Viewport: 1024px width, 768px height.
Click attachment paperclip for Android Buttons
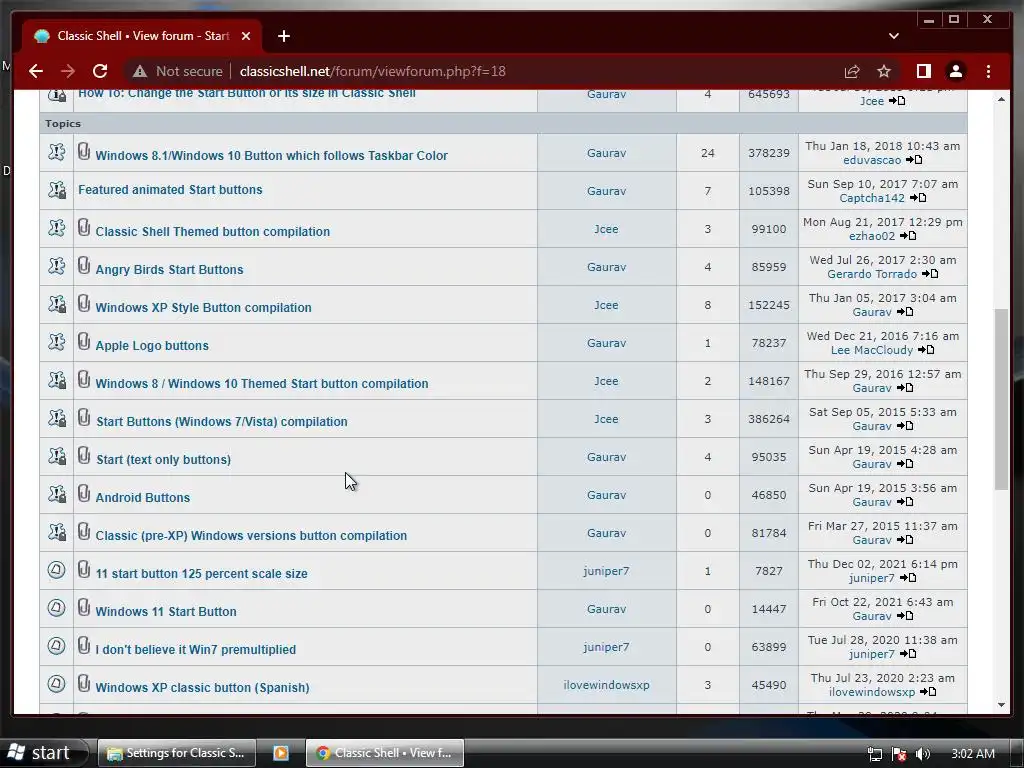tap(84, 494)
